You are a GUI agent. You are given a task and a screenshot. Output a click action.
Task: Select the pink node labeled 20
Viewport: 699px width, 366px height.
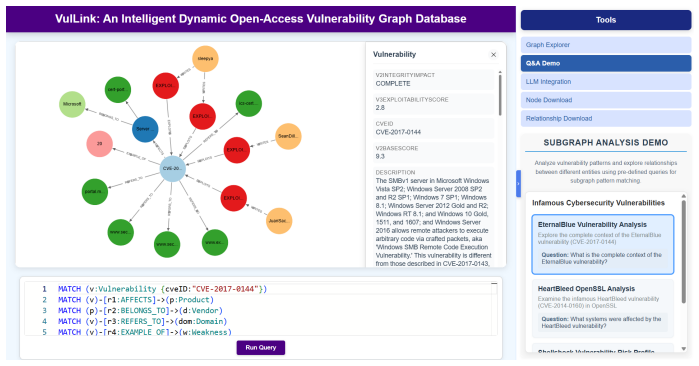(x=99, y=144)
